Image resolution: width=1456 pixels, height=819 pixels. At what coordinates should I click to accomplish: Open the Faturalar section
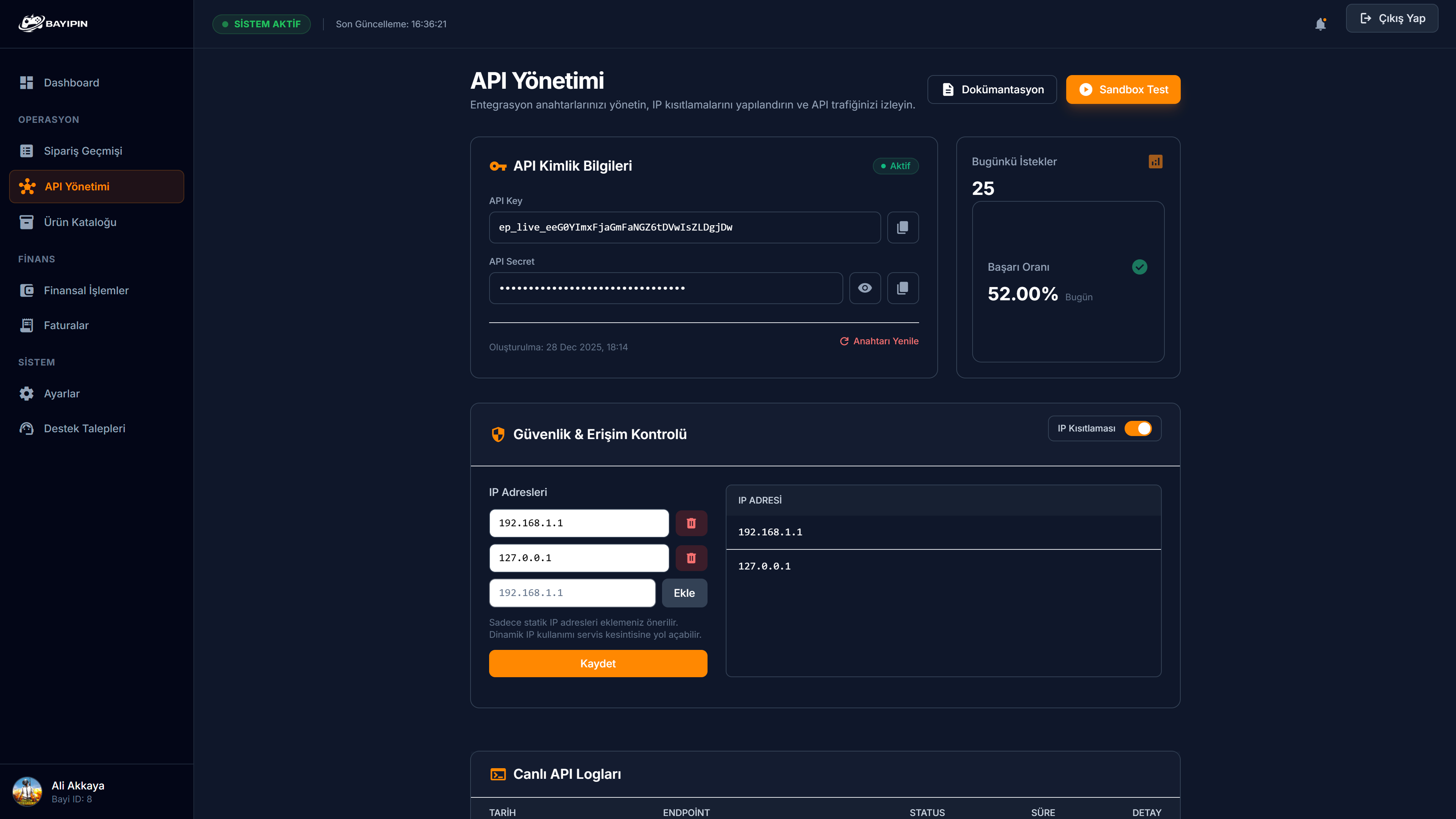(66, 325)
